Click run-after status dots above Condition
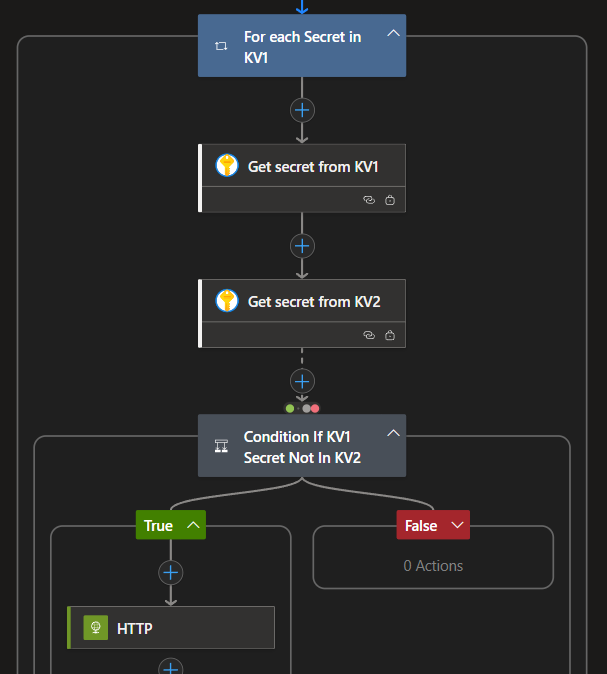The height and width of the screenshot is (674, 607). coord(302,408)
